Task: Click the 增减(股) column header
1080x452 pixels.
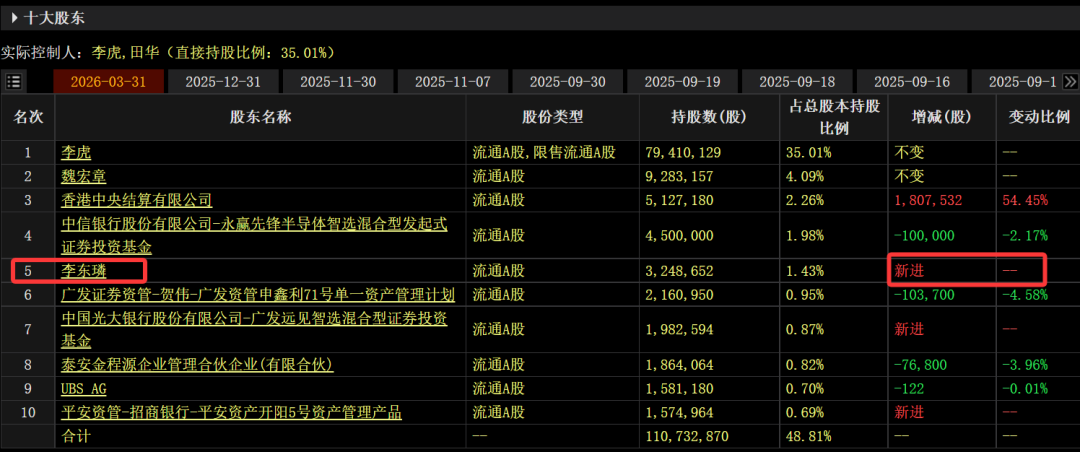Action: point(942,117)
